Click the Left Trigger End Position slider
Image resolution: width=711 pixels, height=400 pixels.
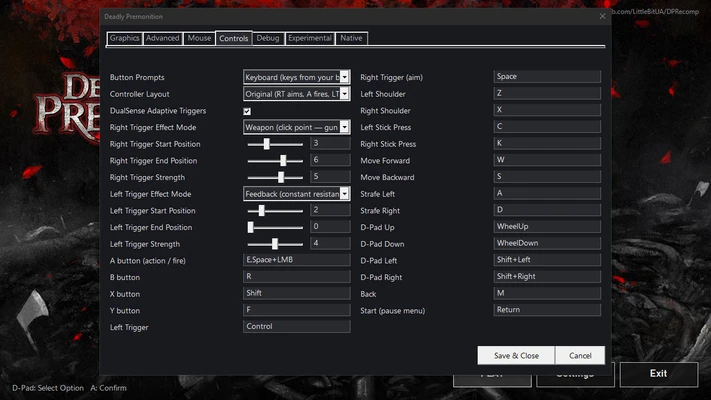pyautogui.click(x=275, y=227)
